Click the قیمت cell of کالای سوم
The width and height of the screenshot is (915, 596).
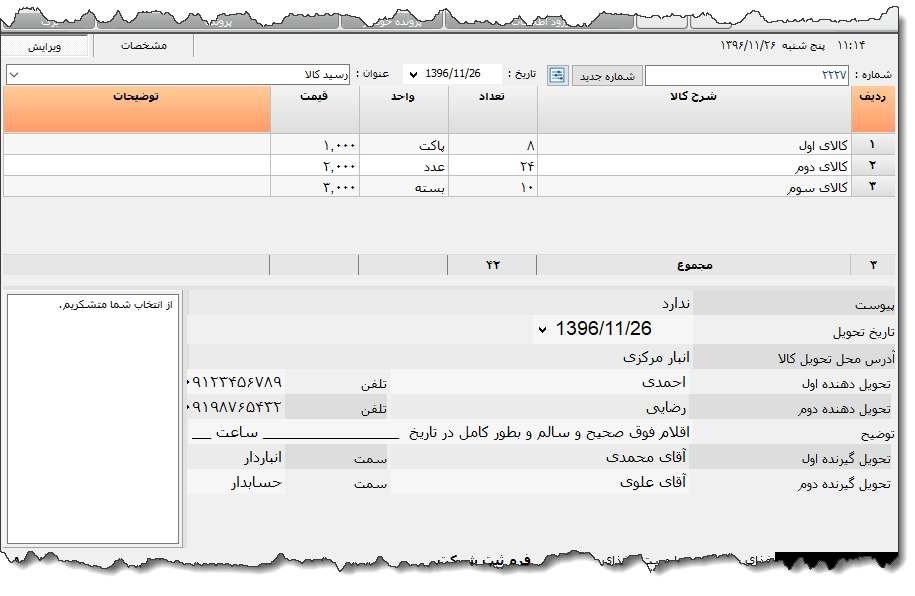tap(315, 187)
